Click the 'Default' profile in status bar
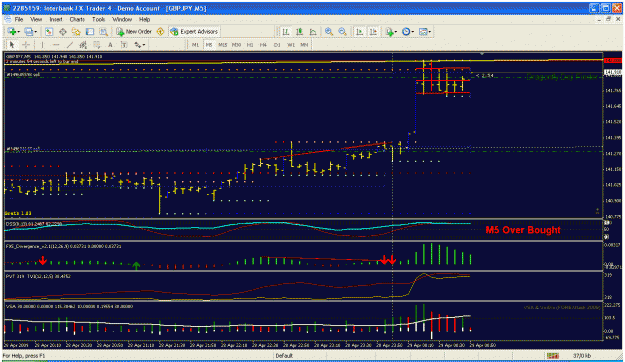 click(284, 356)
